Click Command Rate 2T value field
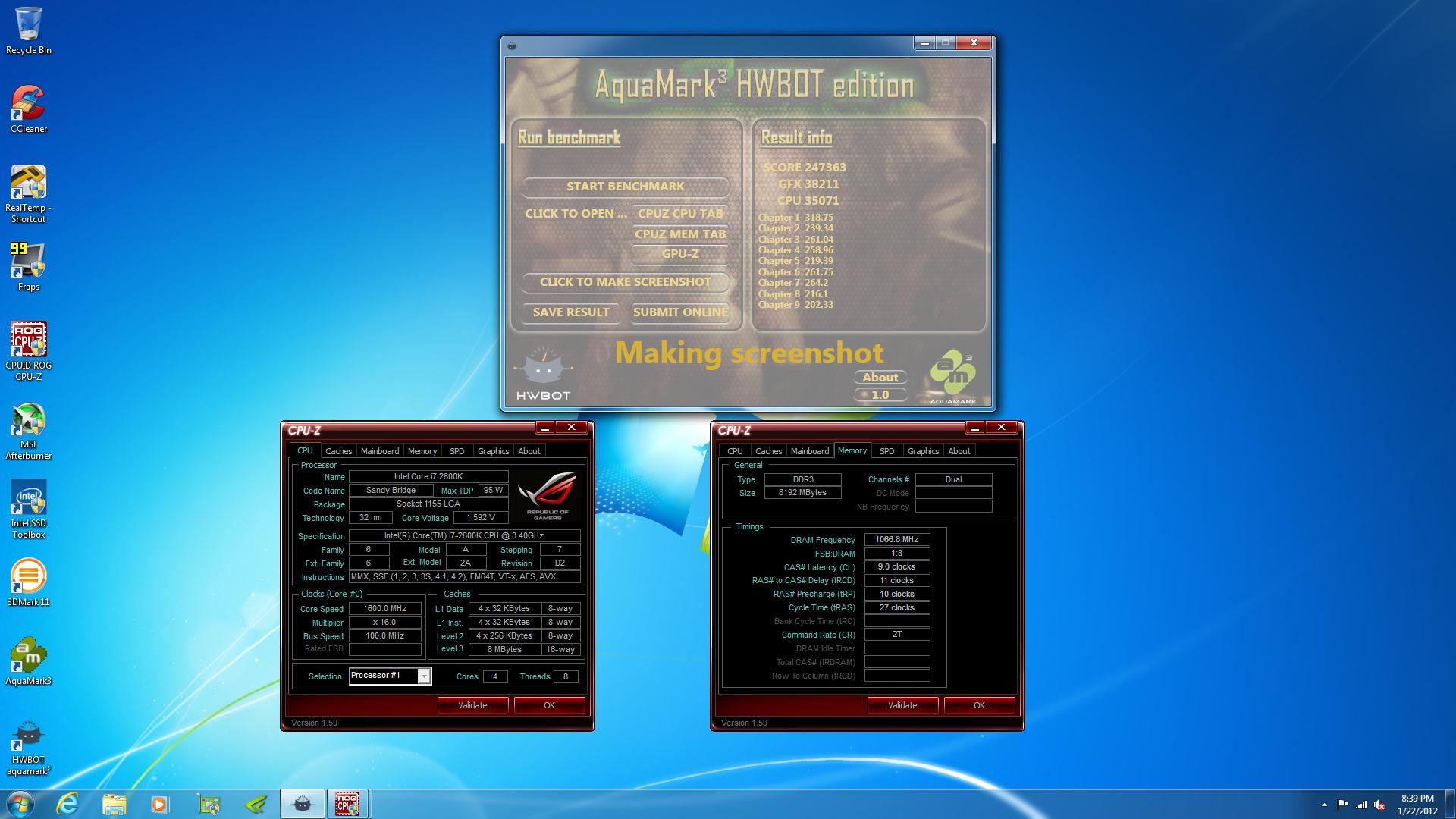This screenshot has height=819, width=1456. pyautogui.click(x=896, y=635)
